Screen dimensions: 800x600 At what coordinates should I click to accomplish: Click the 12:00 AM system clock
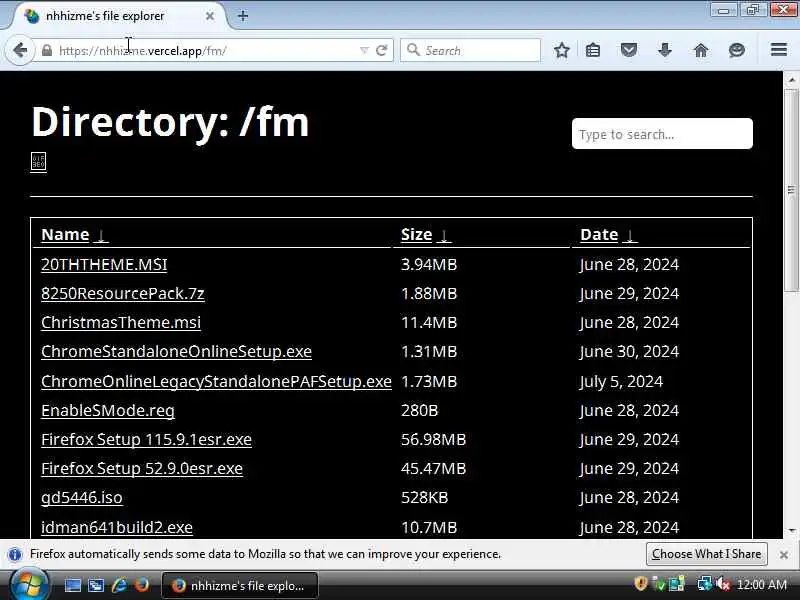coord(762,585)
